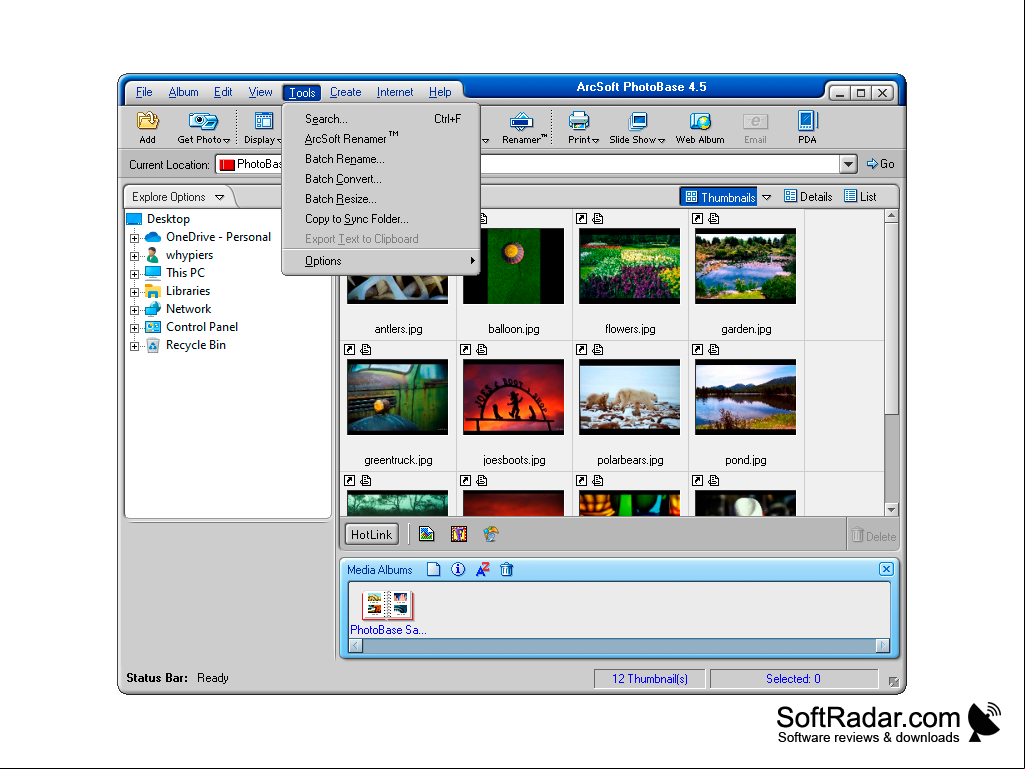The image size is (1025, 769).
Task: Click Media Albums trash icon
Action: 507,570
